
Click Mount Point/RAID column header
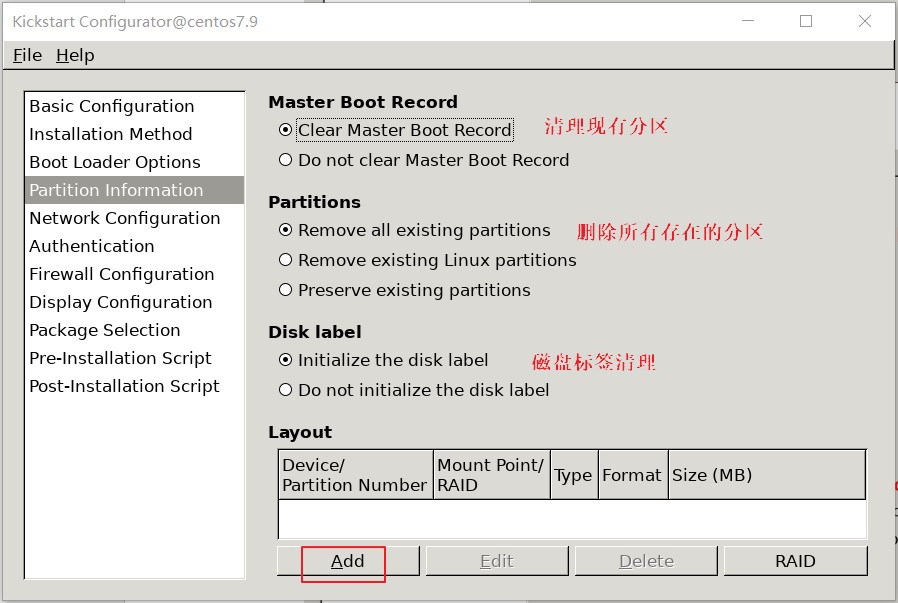coord(492,475)
